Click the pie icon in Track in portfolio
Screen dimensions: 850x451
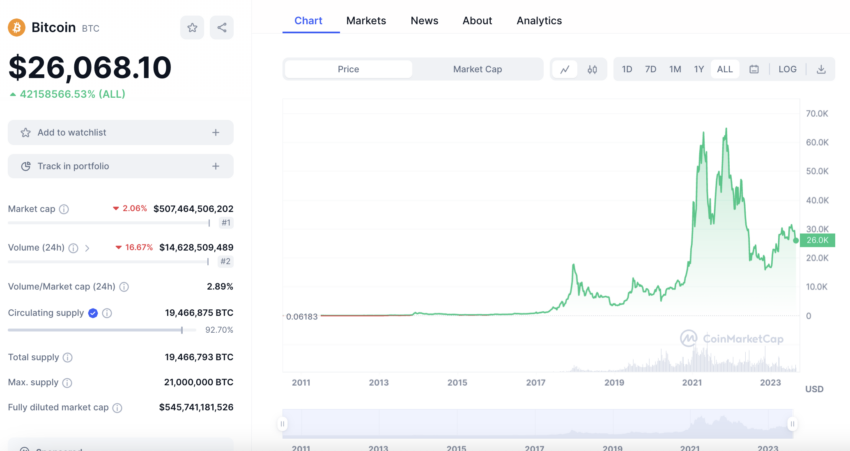pos(25,166)
